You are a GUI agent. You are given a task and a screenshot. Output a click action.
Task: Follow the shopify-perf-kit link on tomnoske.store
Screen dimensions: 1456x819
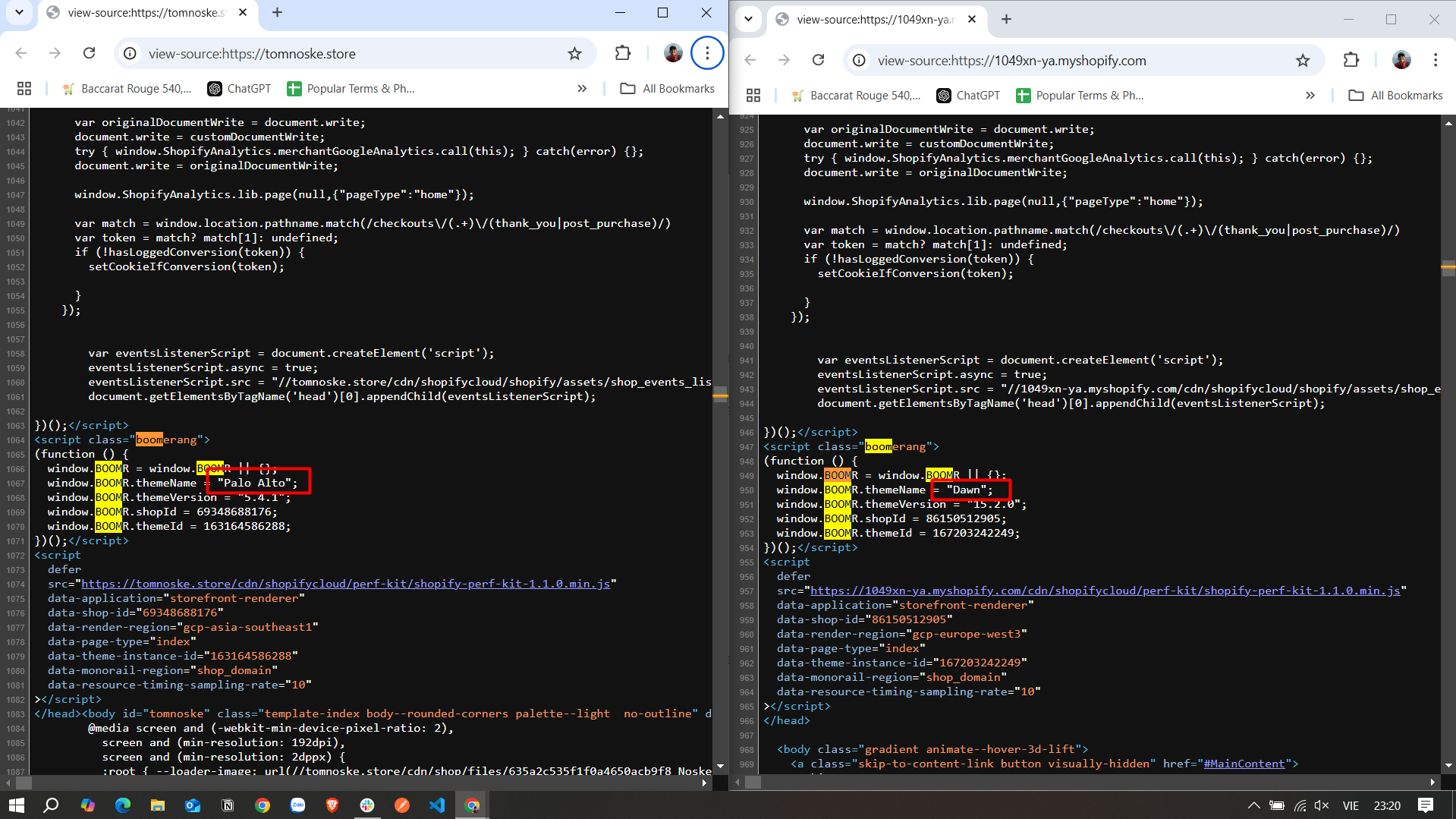pyautogui.click(x=345, y=584)
